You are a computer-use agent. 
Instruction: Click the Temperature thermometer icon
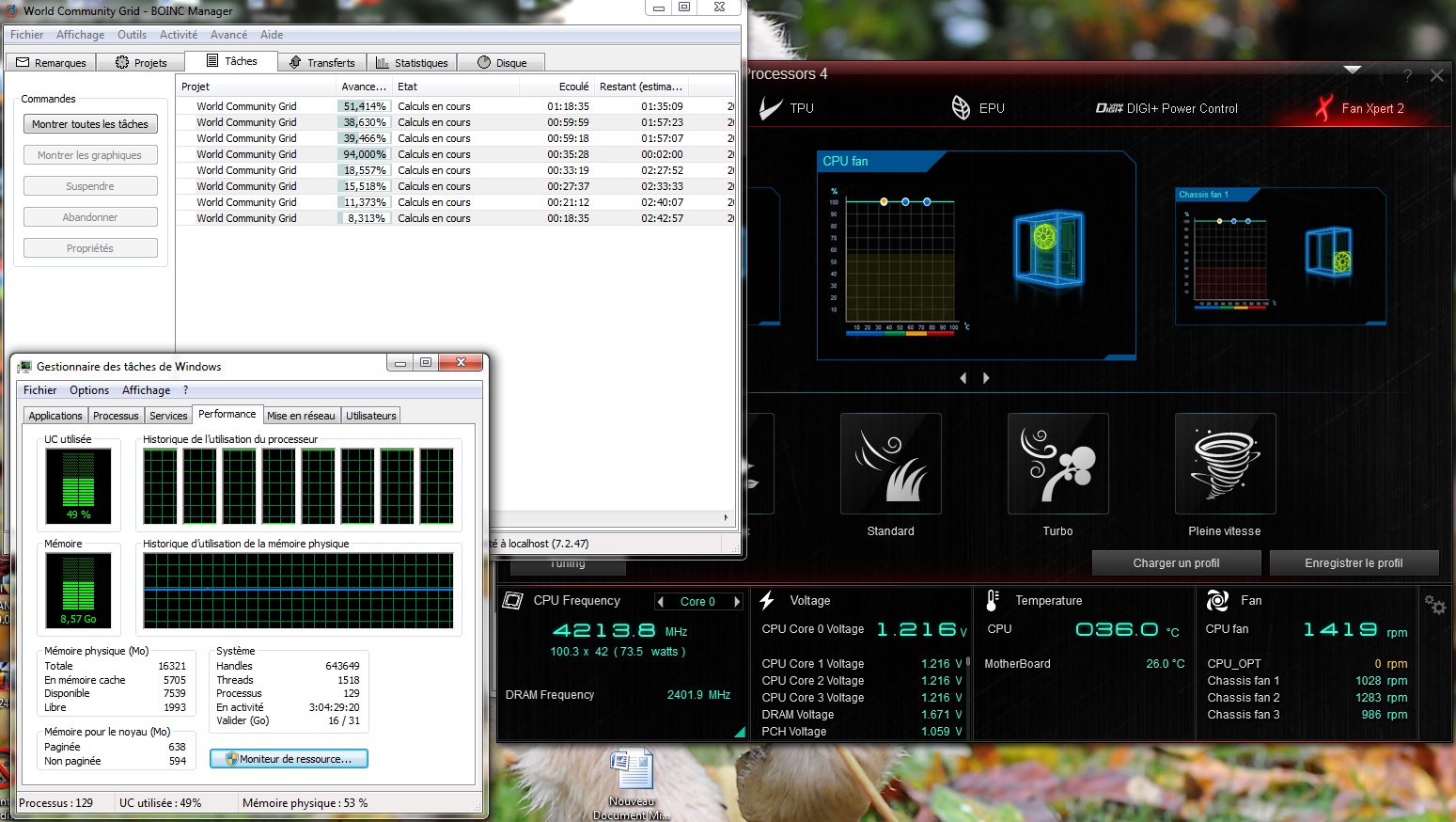pos(992,600)
